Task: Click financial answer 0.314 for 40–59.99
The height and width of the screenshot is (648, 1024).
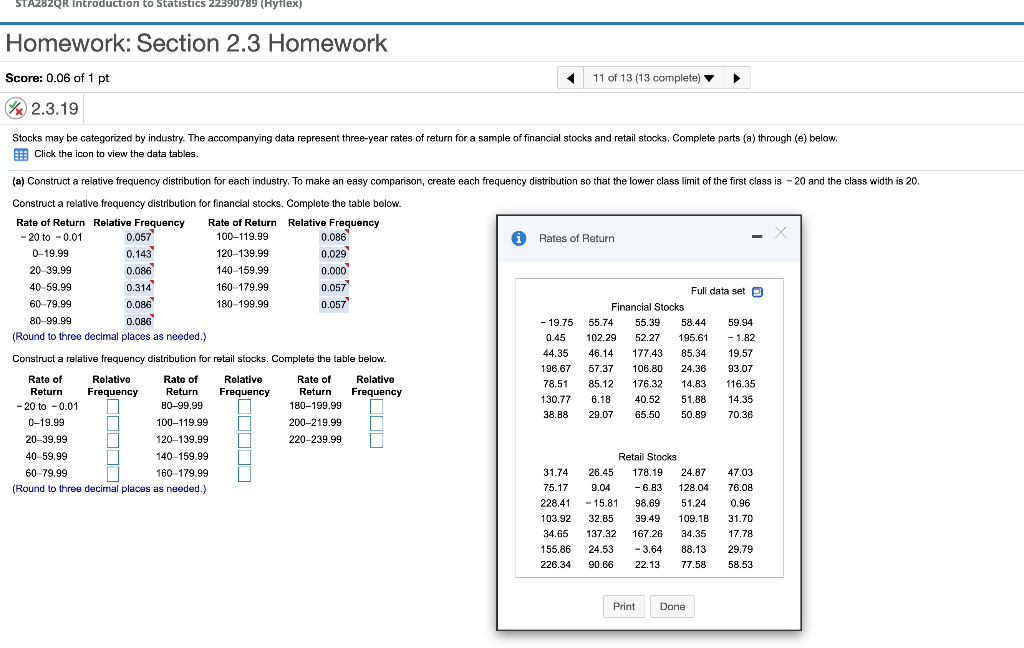Action: point(139,288)
